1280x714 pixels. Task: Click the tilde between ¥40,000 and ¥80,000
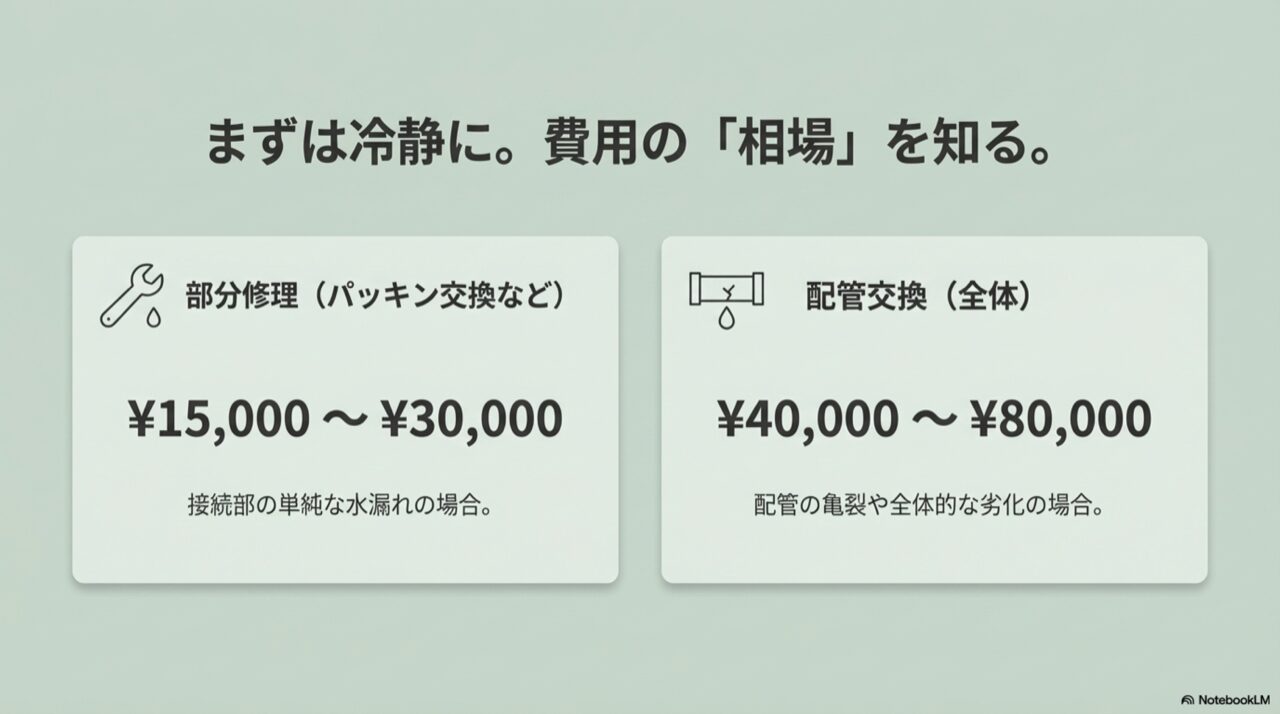pyautogui.click(x=933, y=421)
